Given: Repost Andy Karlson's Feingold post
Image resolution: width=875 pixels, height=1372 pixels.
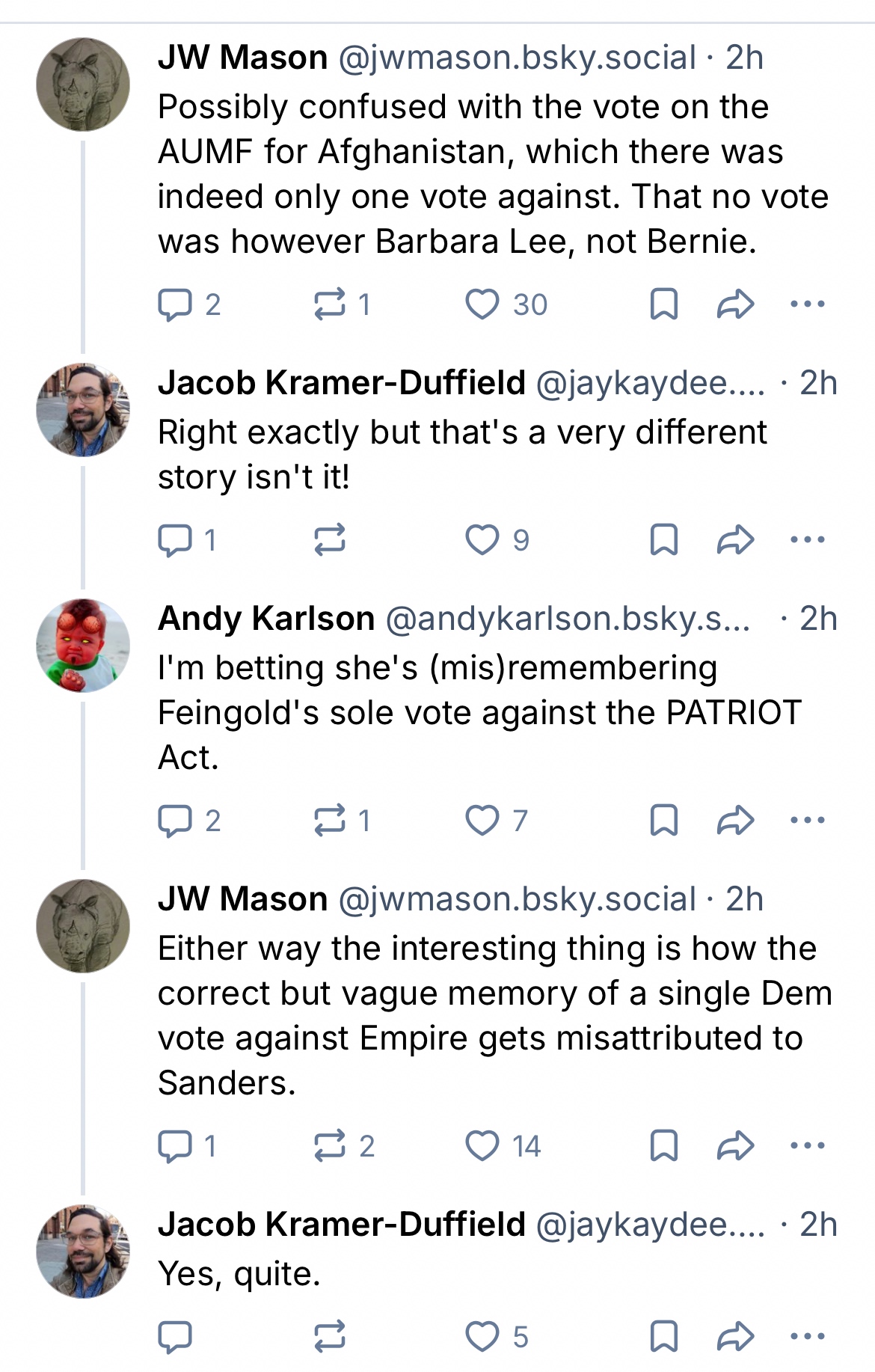Looking at the screenshot, I should click(x=329, y=820).
